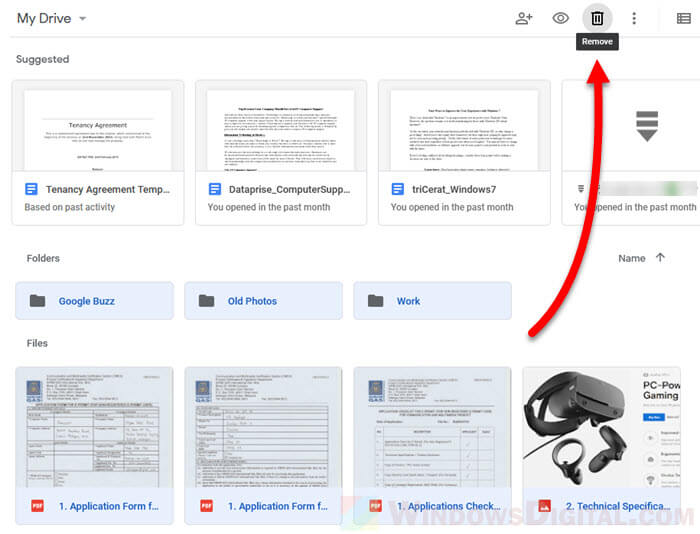Click the Work folder icon

pyautogui.click(x=375, y=301)
